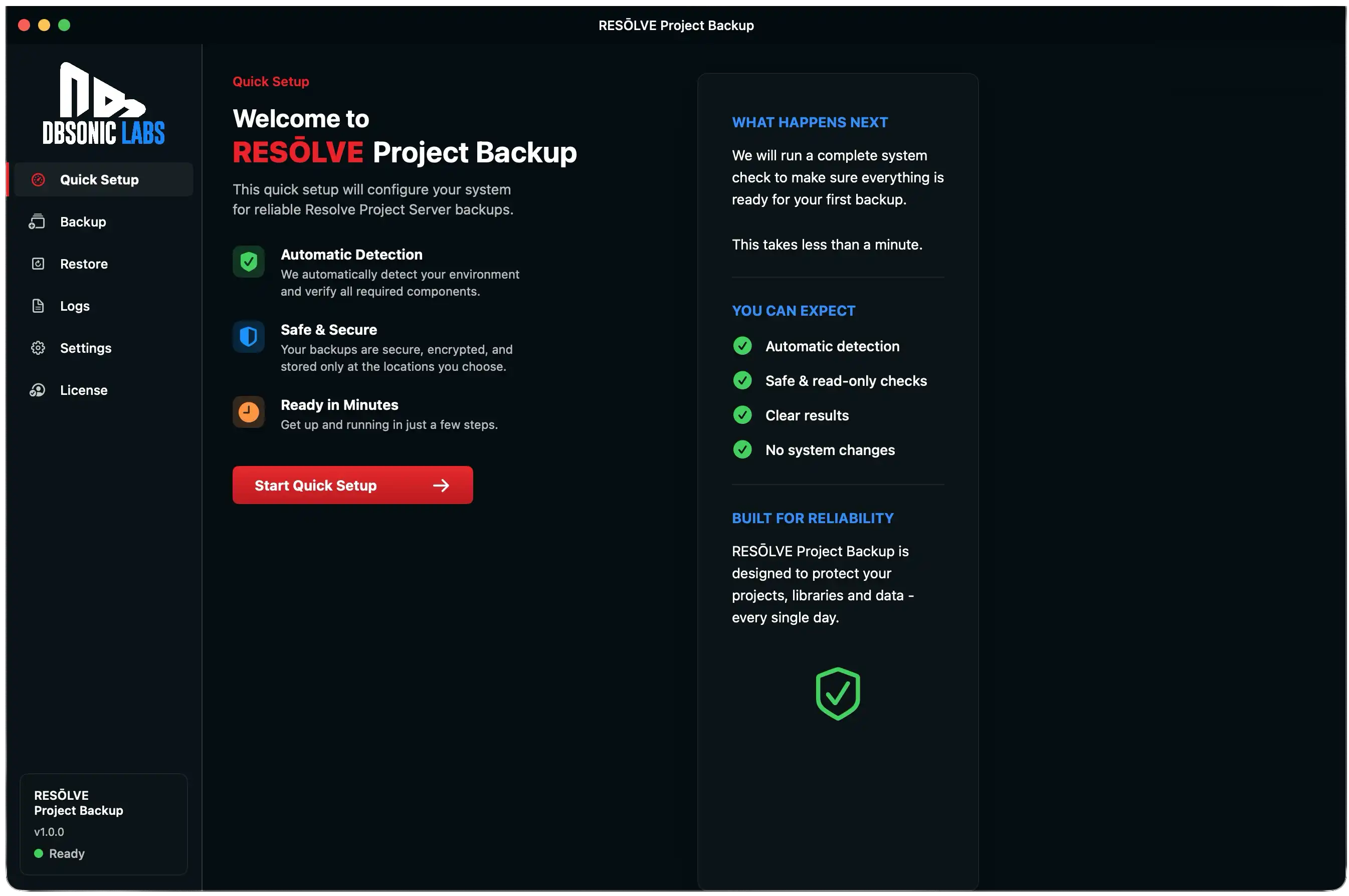The image size is (1349, 896).
Task: Start Quick Setup
Action: [x=353, y=485]
